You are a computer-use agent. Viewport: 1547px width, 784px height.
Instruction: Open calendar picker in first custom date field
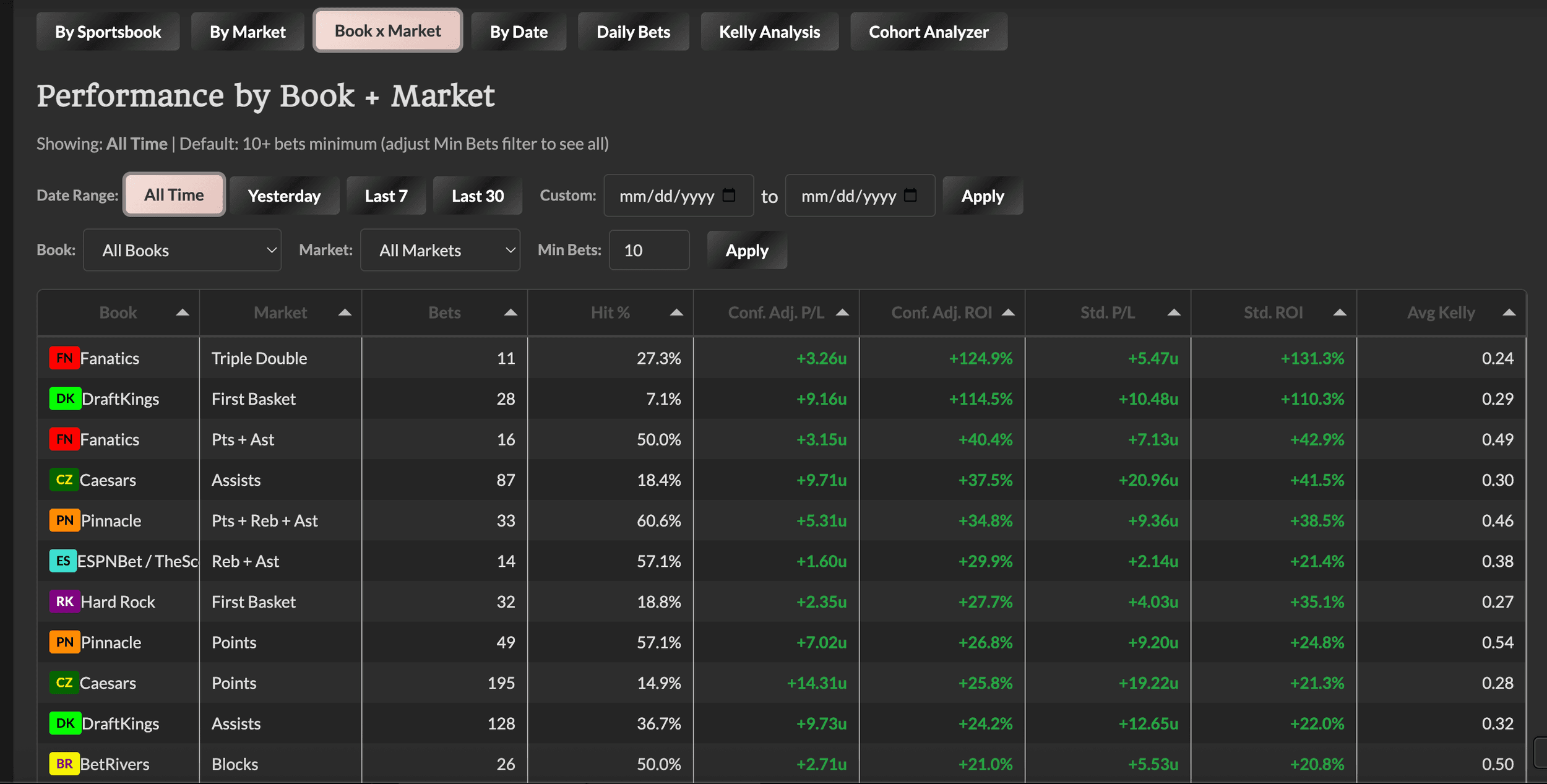click(729, 196)
